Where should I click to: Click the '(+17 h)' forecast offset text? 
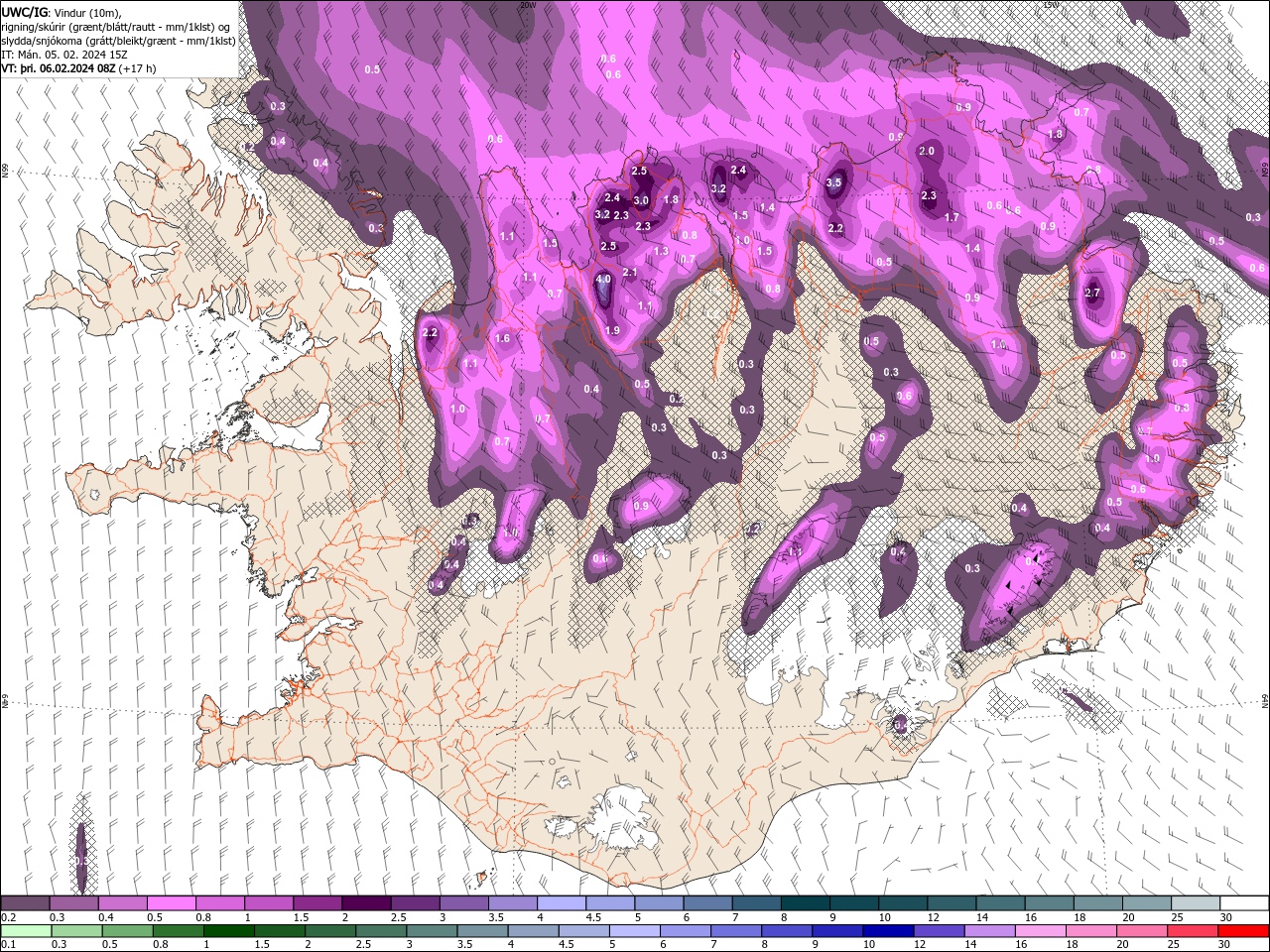(138, 68)
